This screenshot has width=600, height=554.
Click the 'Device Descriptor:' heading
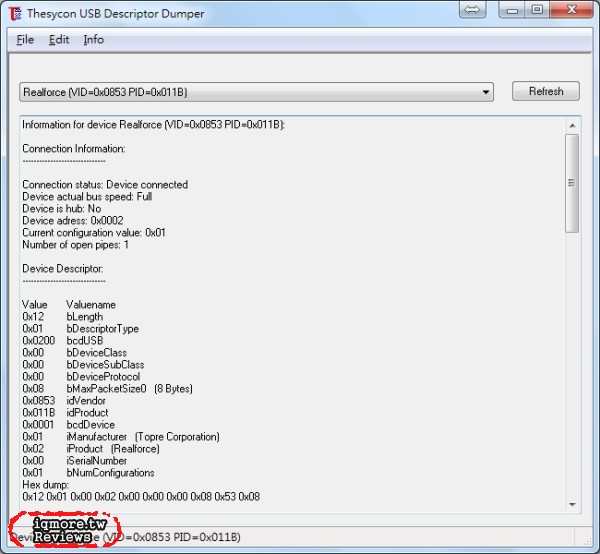pos(63,269)
